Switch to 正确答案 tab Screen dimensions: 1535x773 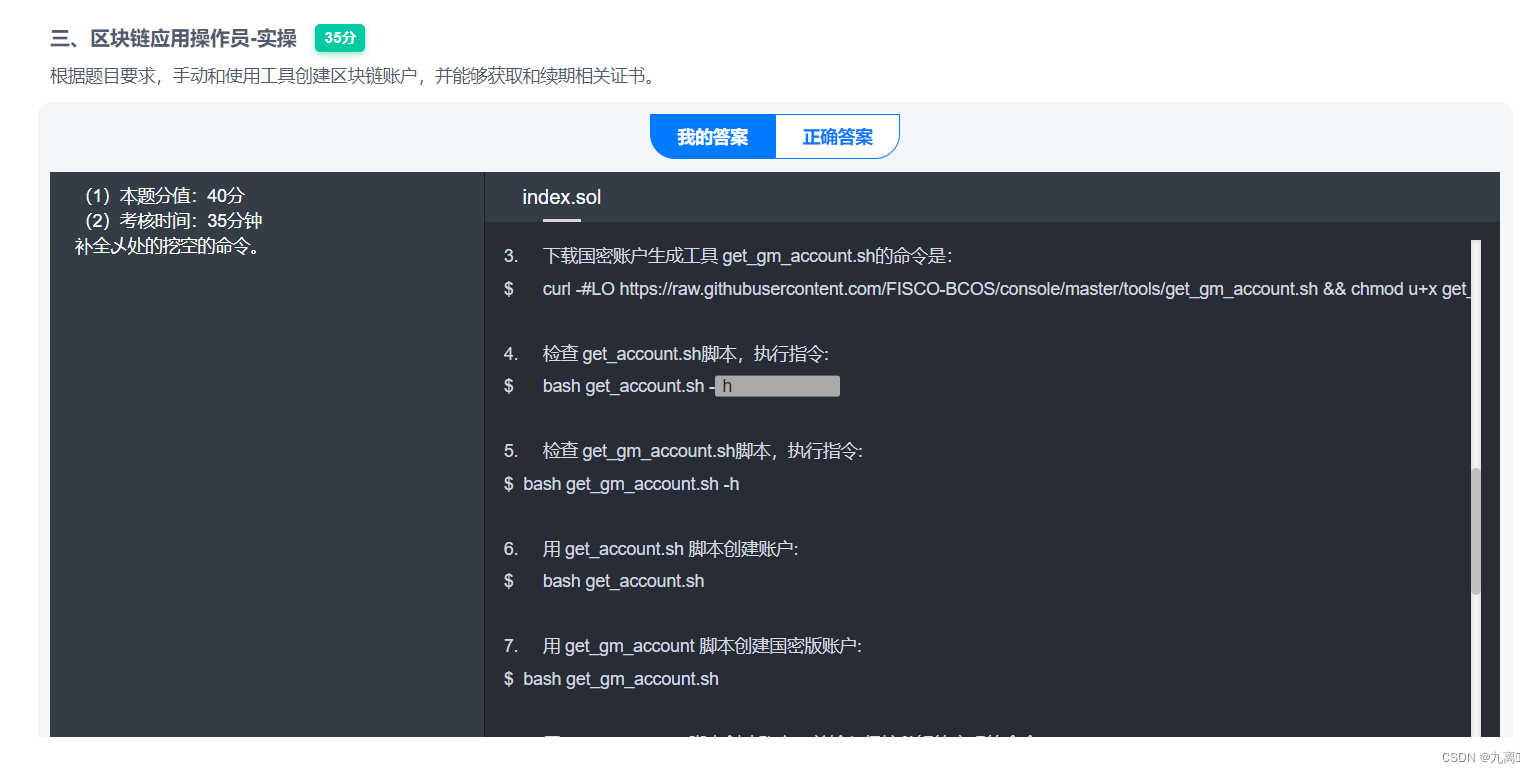click(x=838, y=137)
